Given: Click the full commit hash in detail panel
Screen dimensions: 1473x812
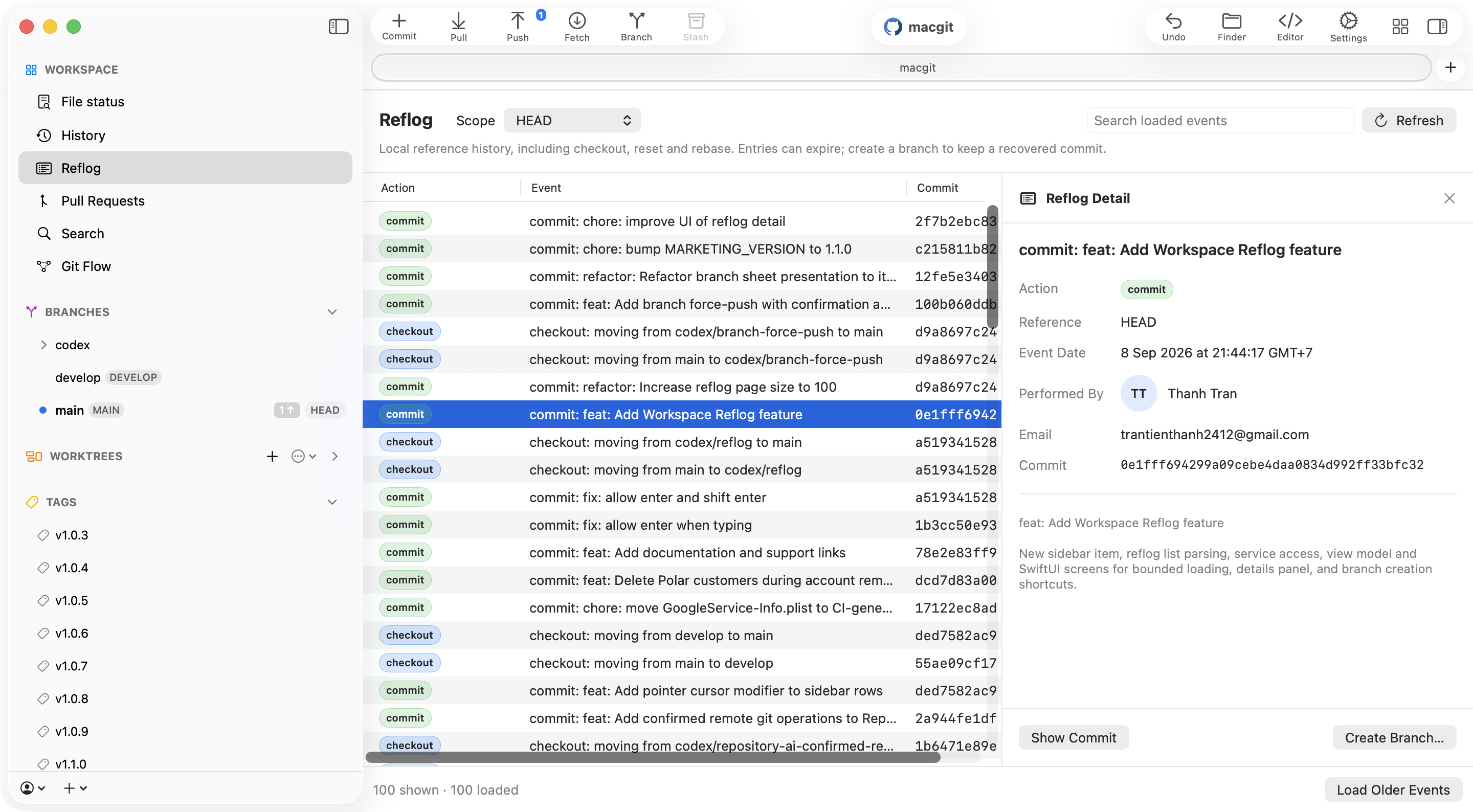Looking at the screenshot, I should coord(1271,465).
